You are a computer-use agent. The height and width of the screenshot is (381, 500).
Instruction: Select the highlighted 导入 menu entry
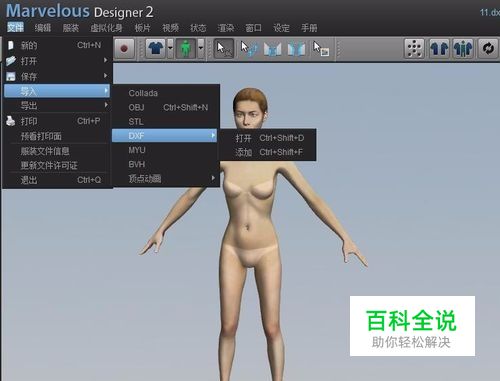coord(57,91)
